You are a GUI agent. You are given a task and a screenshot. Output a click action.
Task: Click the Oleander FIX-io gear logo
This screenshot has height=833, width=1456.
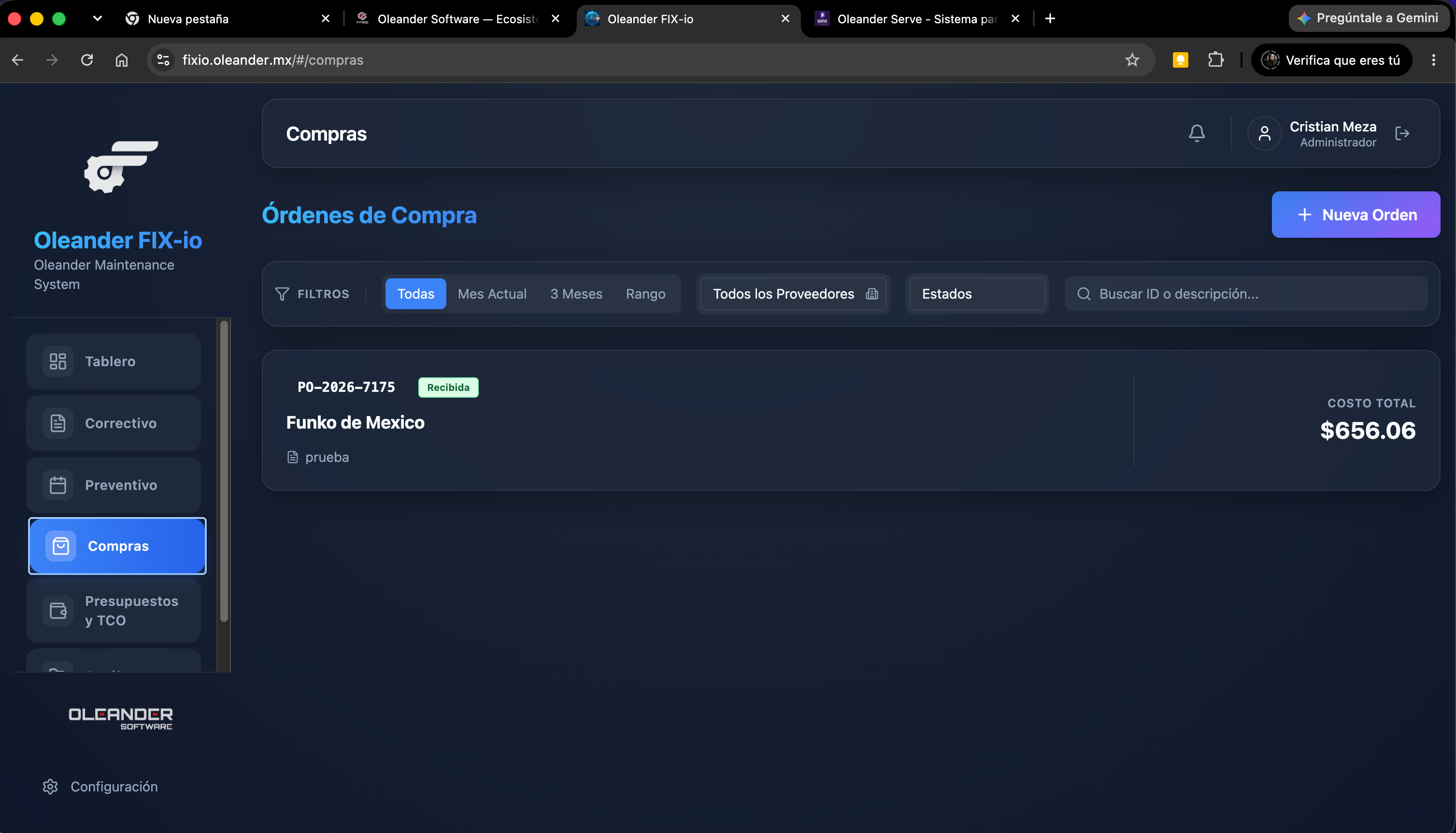click(x=121, y=167)
